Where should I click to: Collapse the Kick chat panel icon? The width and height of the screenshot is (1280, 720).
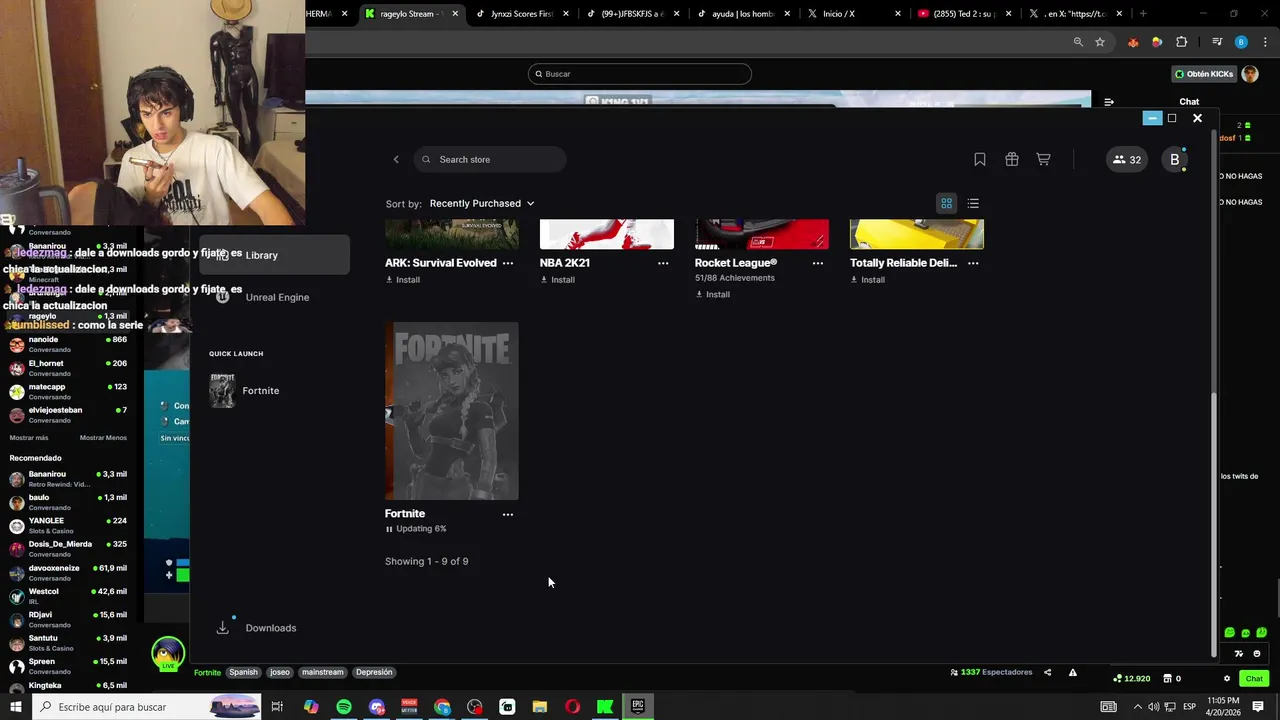1109,102
